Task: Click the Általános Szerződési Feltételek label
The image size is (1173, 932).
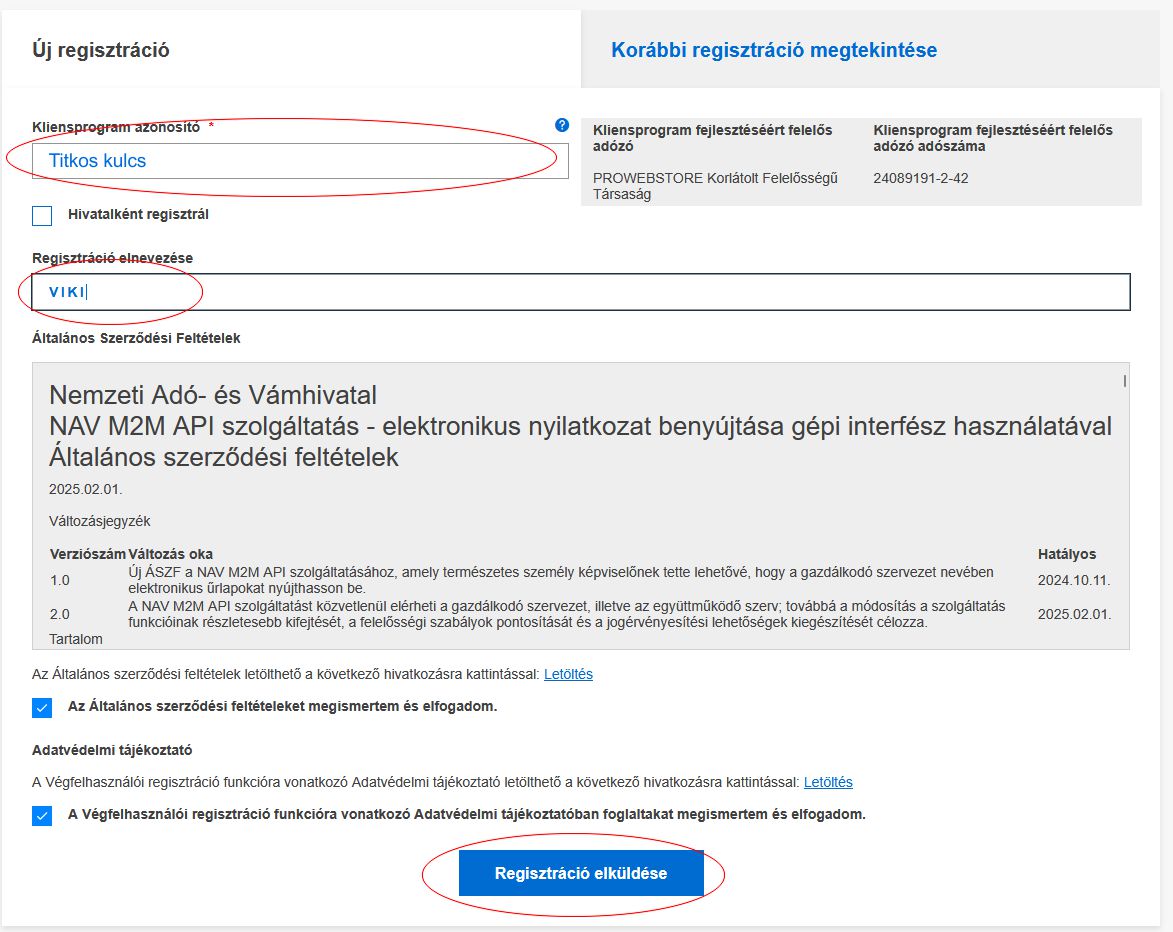Action: tap(136, 338)
